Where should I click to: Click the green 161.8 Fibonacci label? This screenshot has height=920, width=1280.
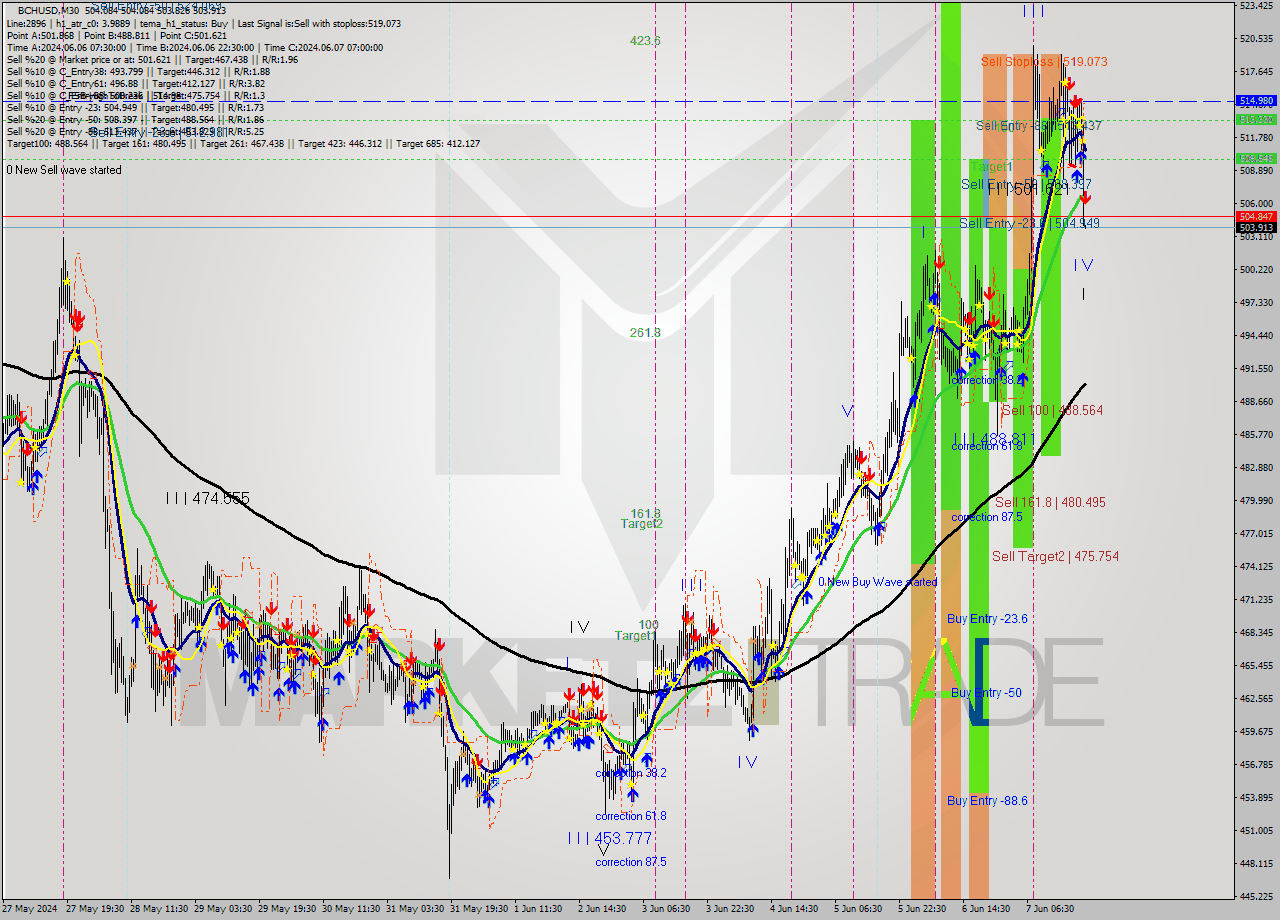pyautogui.click(x=645, y=513)
